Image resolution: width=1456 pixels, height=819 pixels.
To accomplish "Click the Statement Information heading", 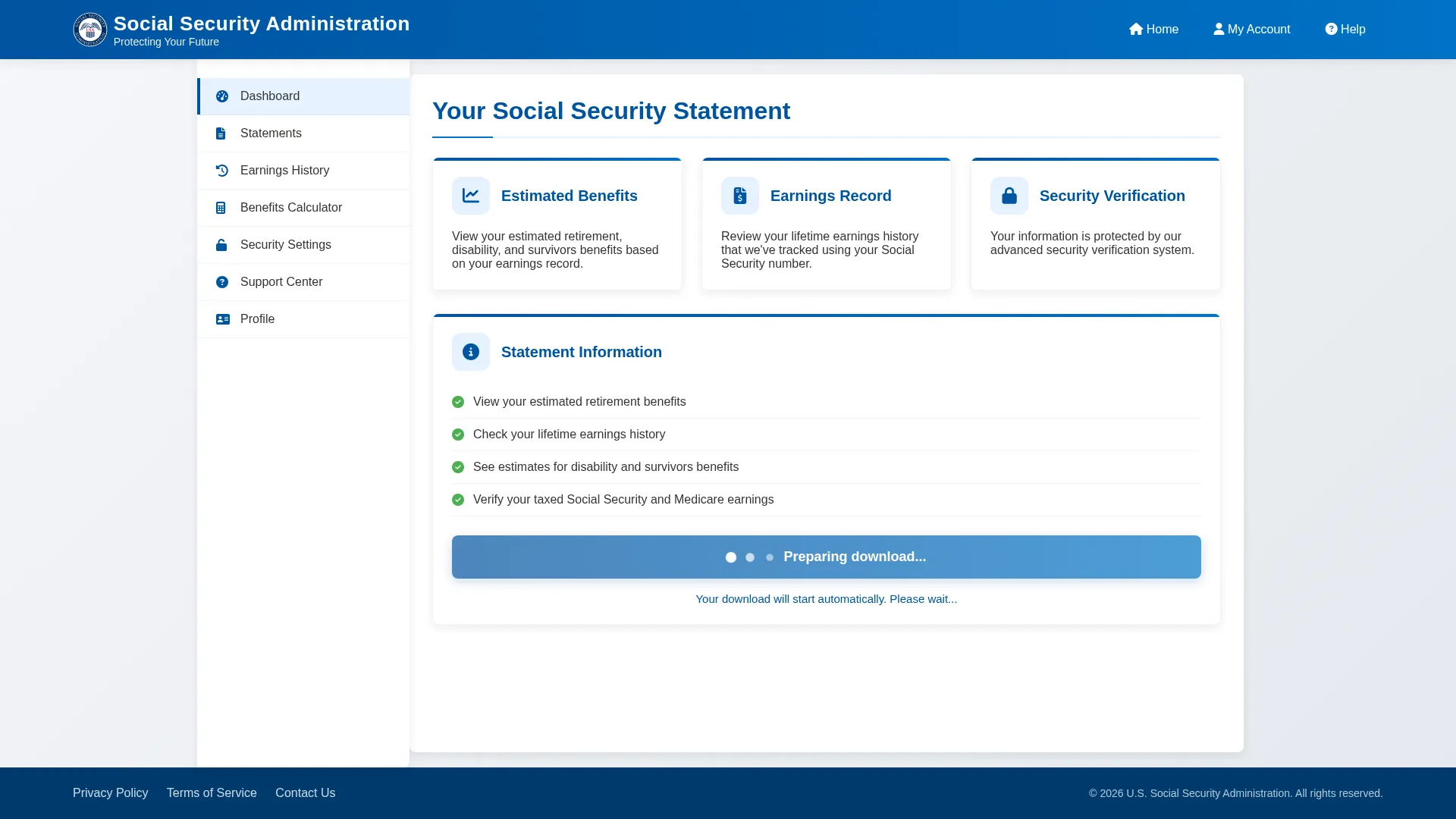I will pos(582,352).
